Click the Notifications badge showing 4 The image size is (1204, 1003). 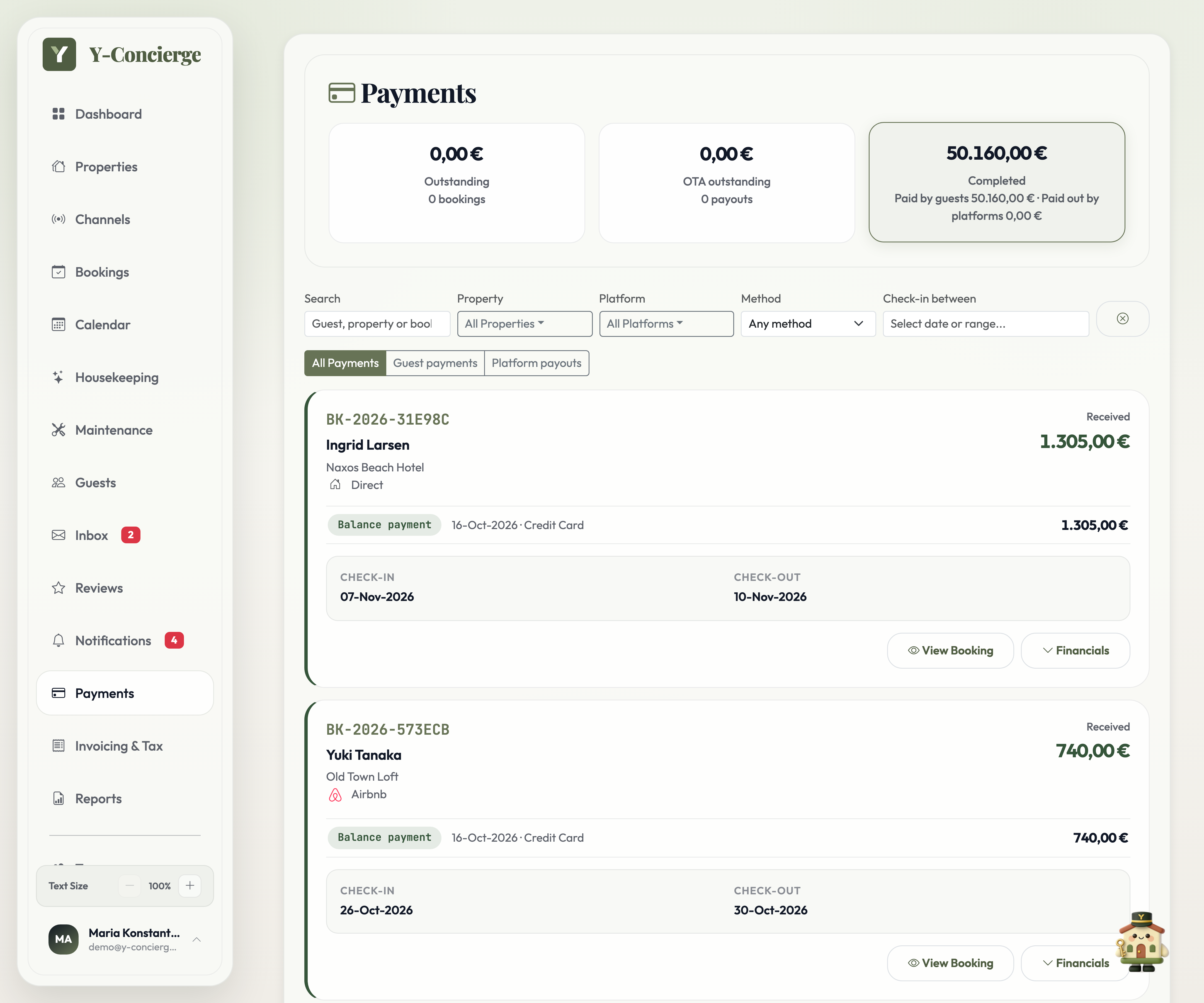174,641
